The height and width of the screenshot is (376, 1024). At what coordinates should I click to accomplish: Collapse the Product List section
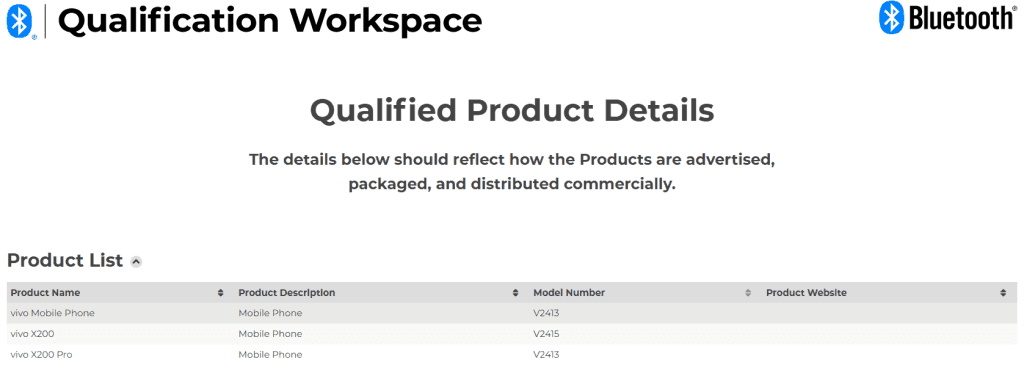[136, 262]
